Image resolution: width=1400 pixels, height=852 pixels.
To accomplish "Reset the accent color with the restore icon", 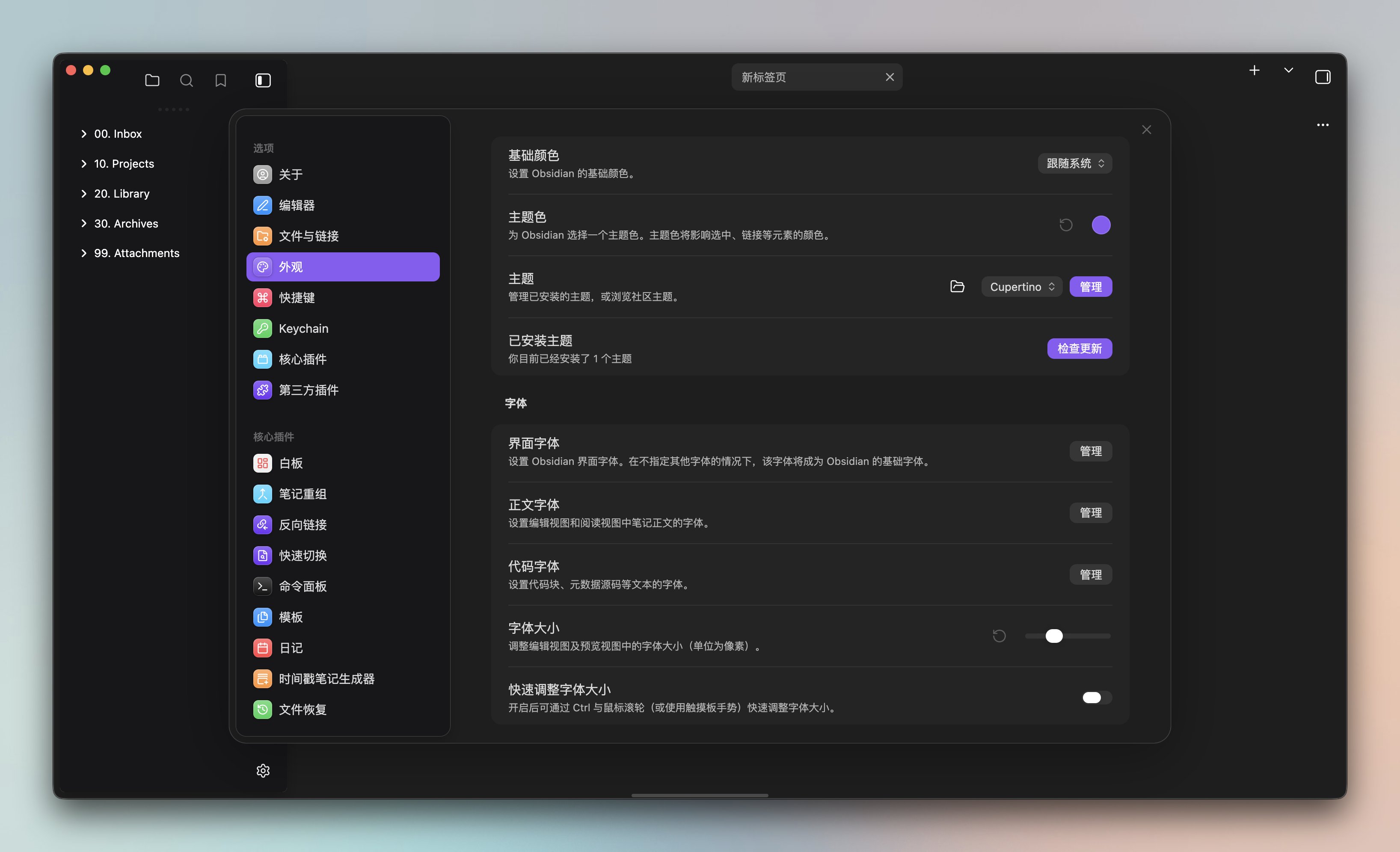I will point(1066,225).
